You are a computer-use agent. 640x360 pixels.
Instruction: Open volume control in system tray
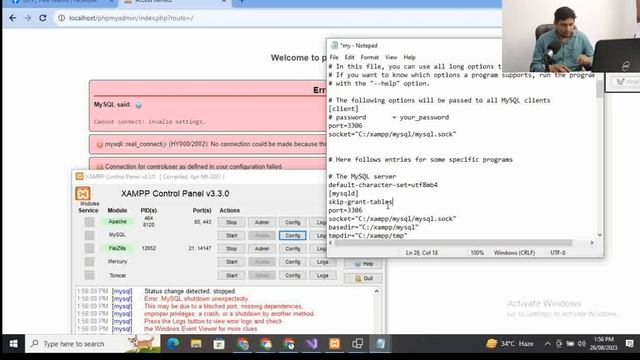coord(581,344)
